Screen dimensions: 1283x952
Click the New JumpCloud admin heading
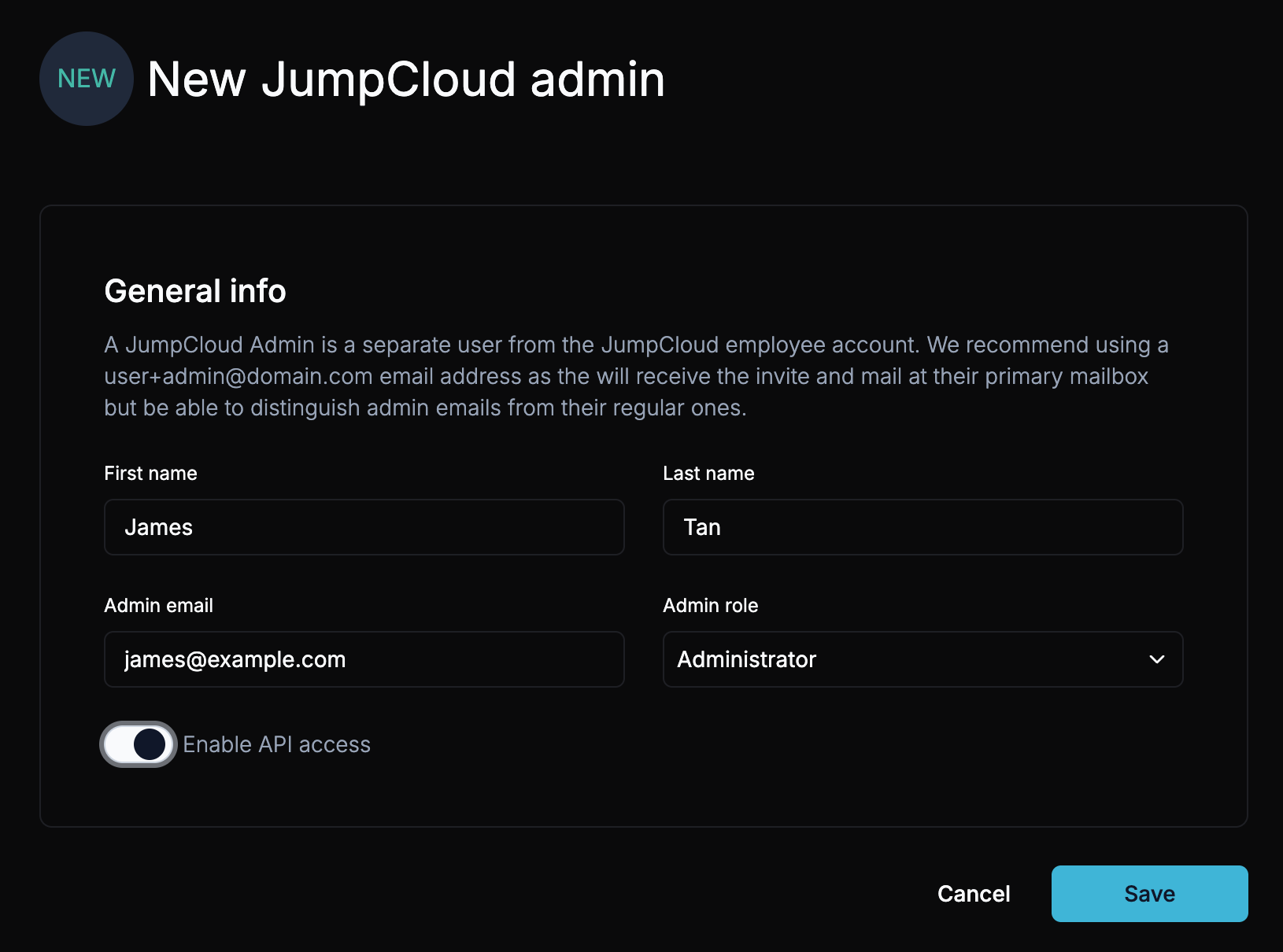[406, 79]
